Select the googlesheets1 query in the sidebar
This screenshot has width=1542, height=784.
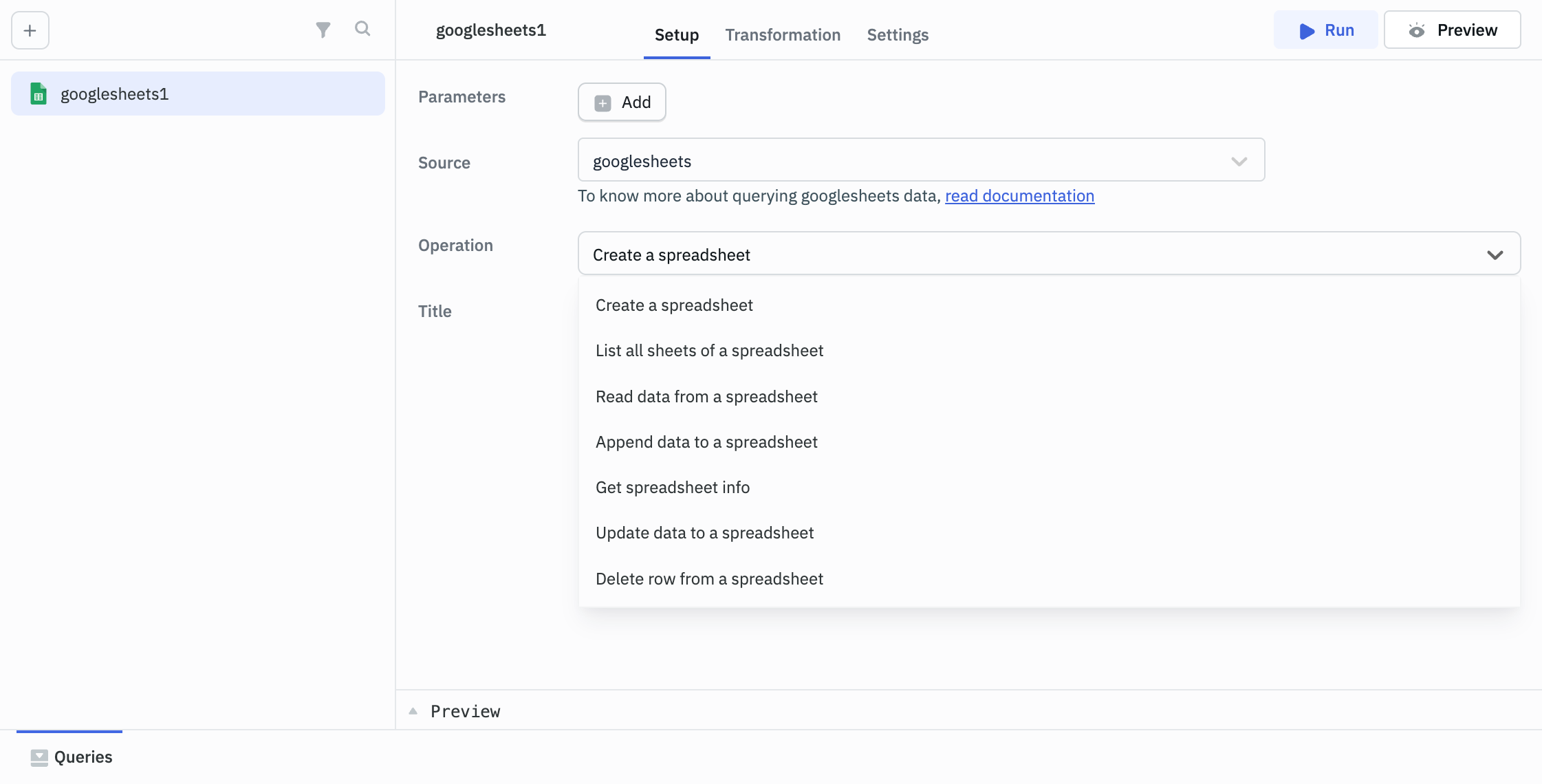coord(114,94)
